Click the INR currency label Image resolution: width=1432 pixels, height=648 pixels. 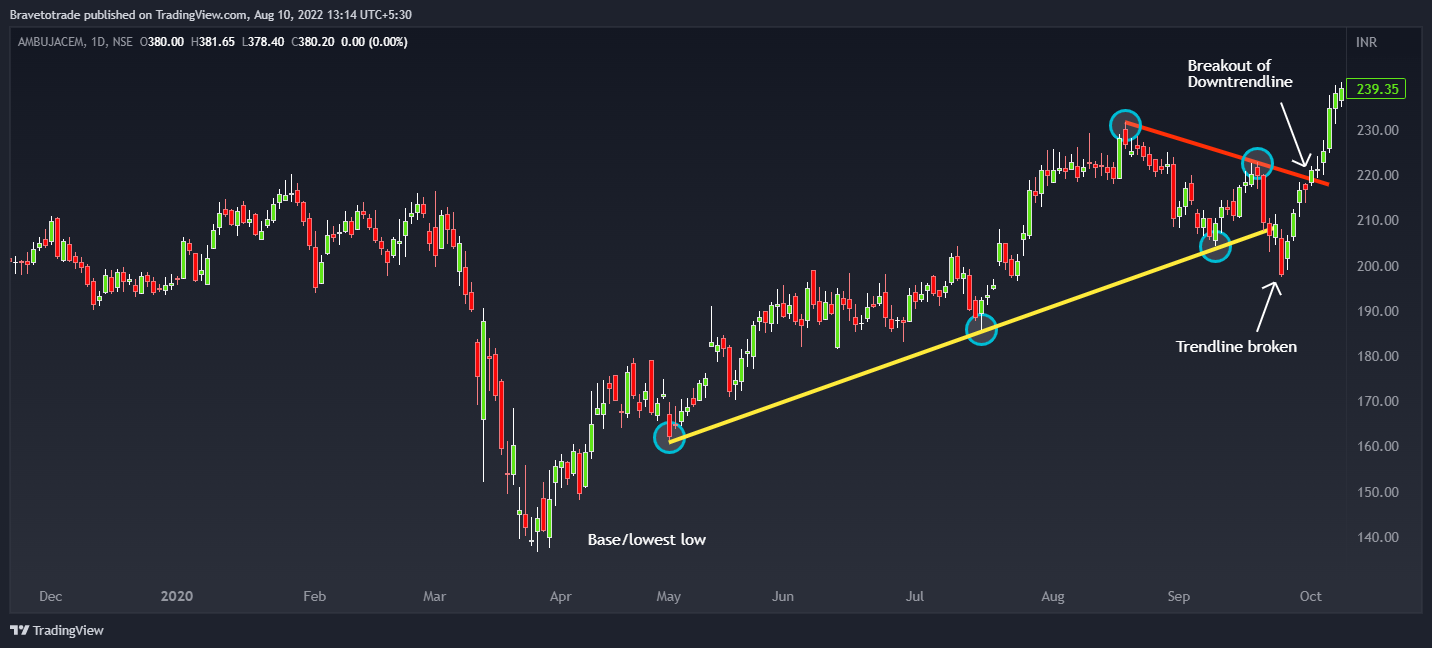(x=1366, y=42)
